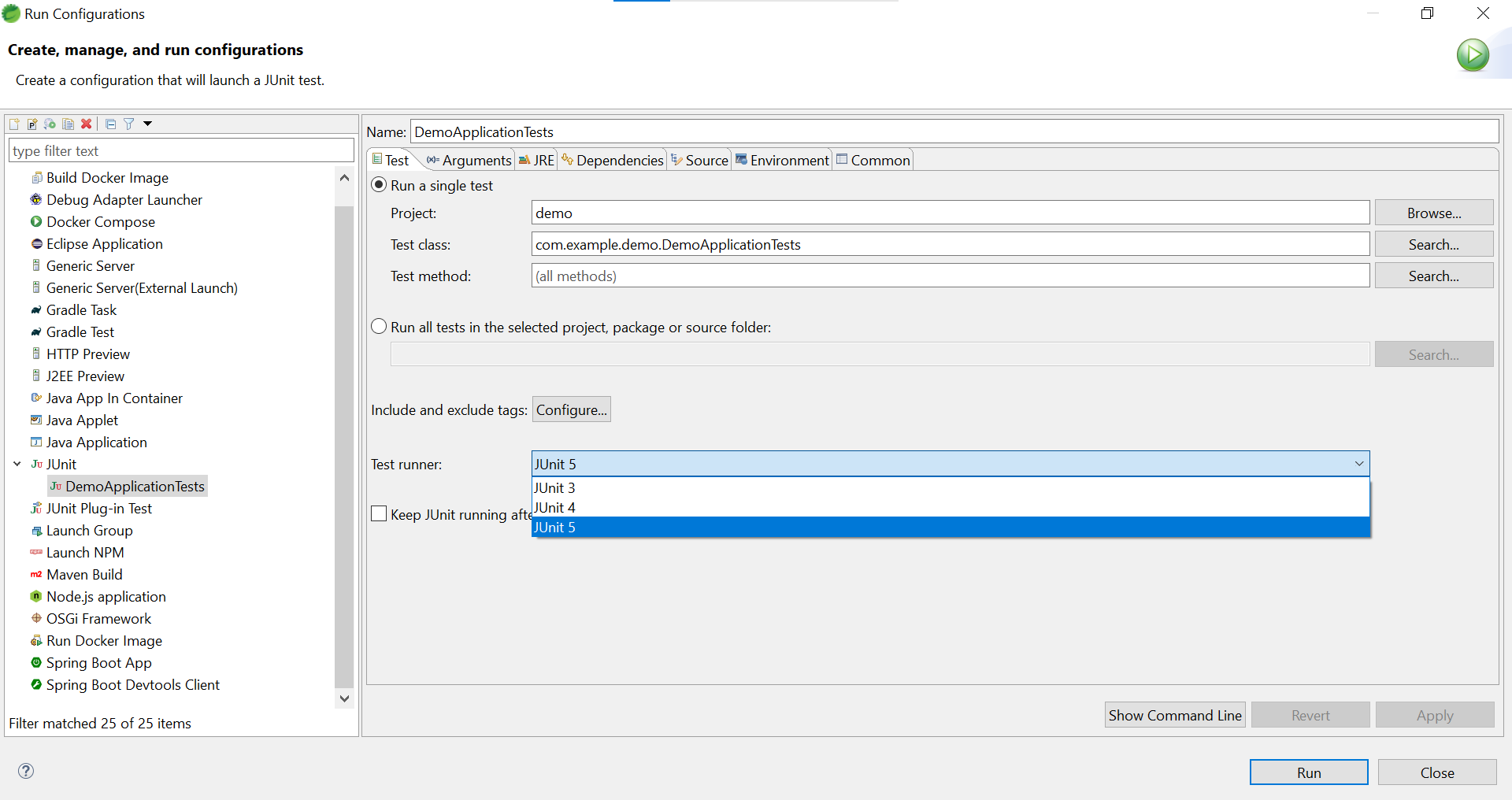Select the Eclipse Application icon

[36, 243]
